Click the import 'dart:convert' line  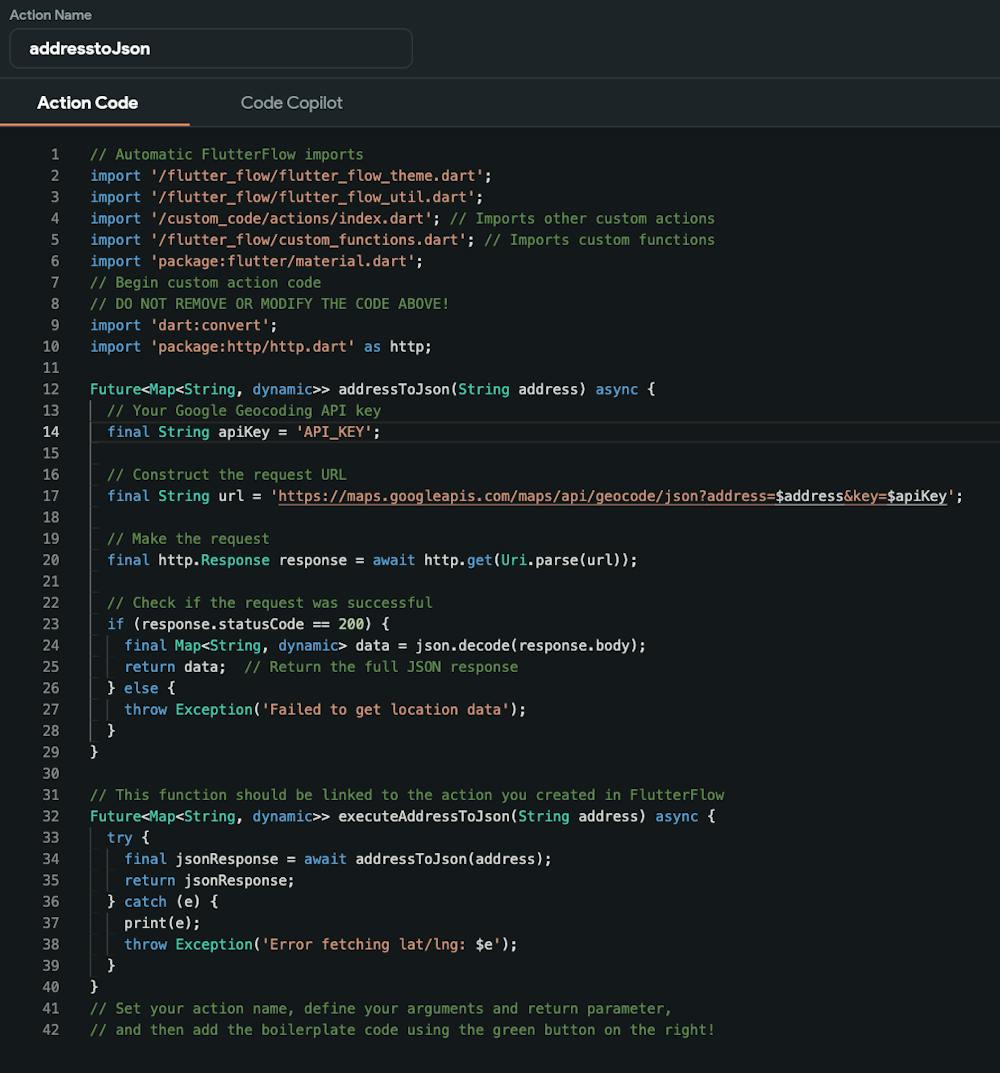coord(183,325)
